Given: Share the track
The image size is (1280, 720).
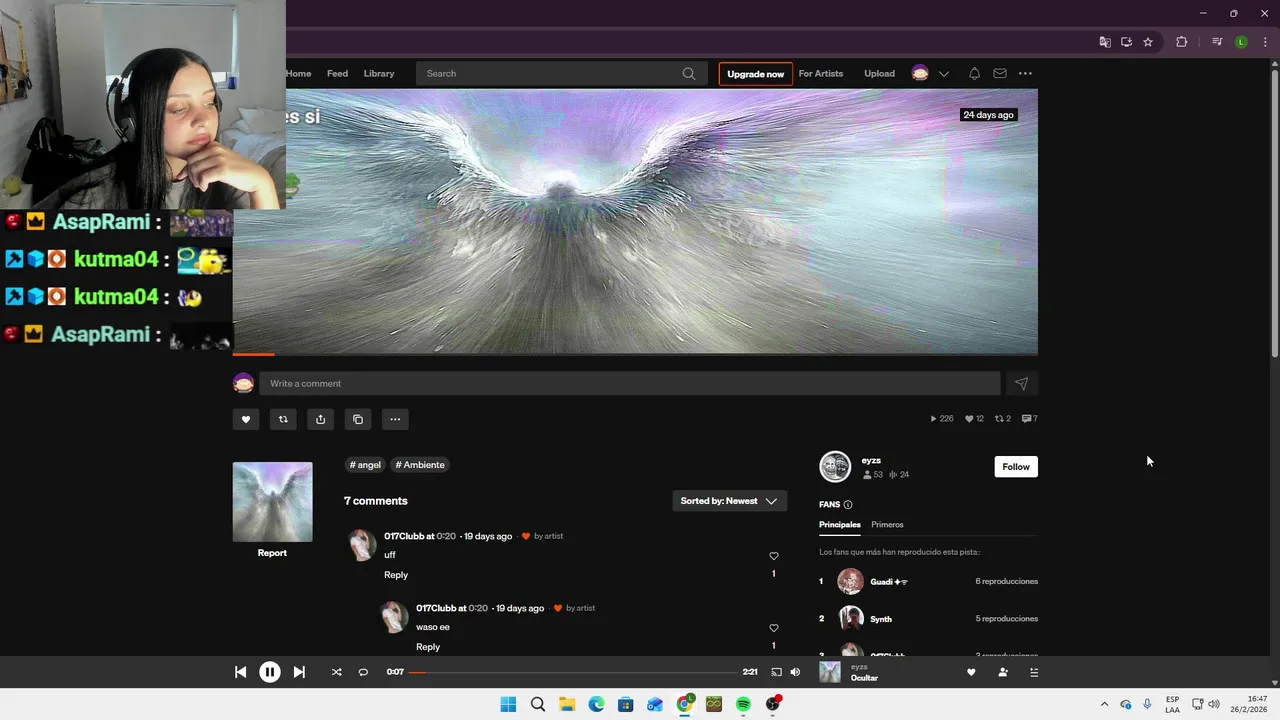Looking at the screenshot, I should 320,419.
